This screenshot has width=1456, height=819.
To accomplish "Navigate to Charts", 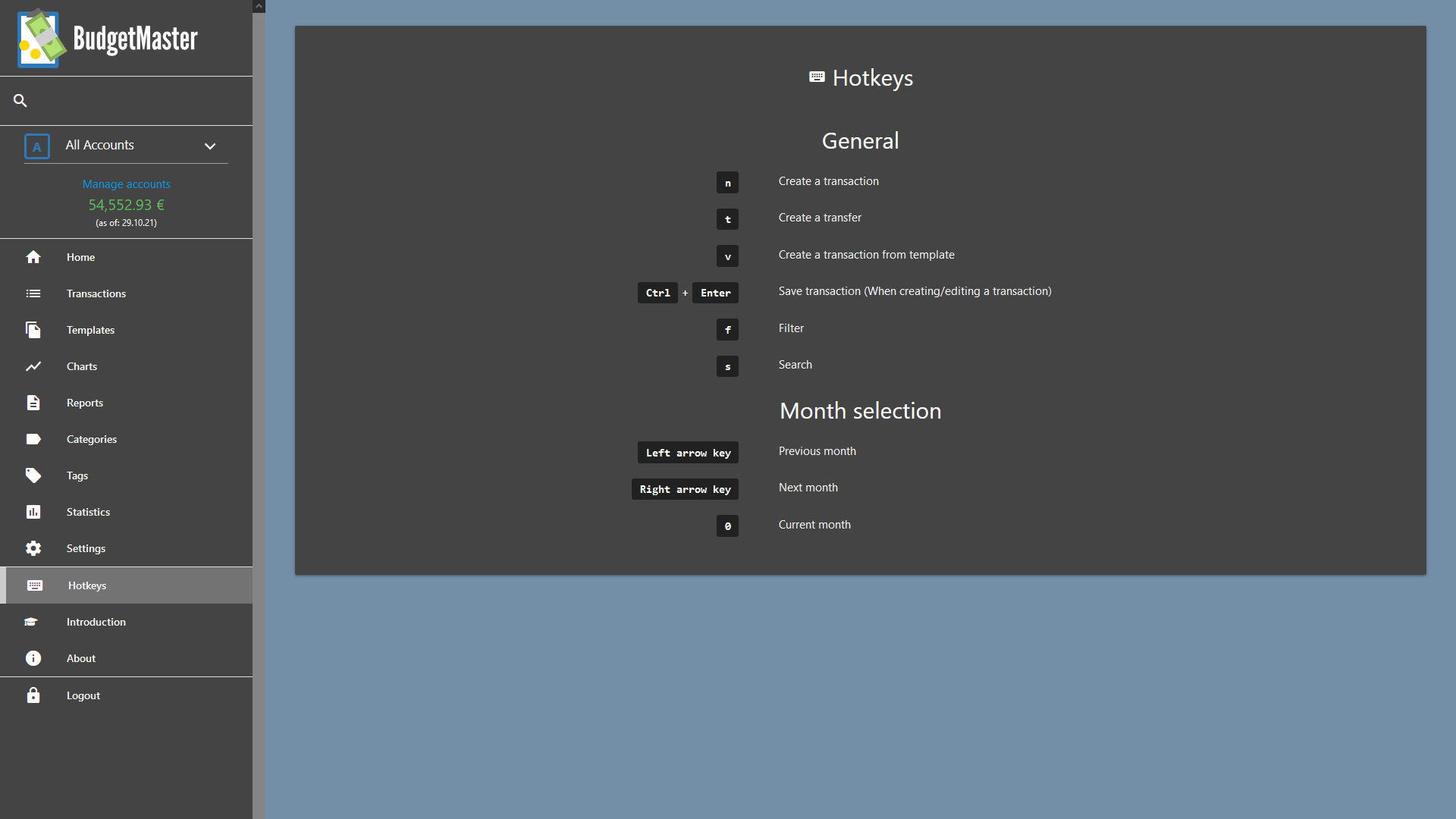I will pyautogui.click(x=126, y=366).
